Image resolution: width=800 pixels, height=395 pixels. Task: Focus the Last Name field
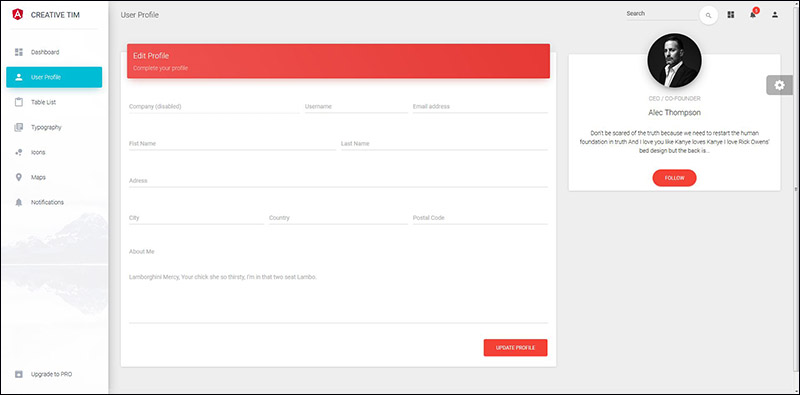tap(444, 144)
